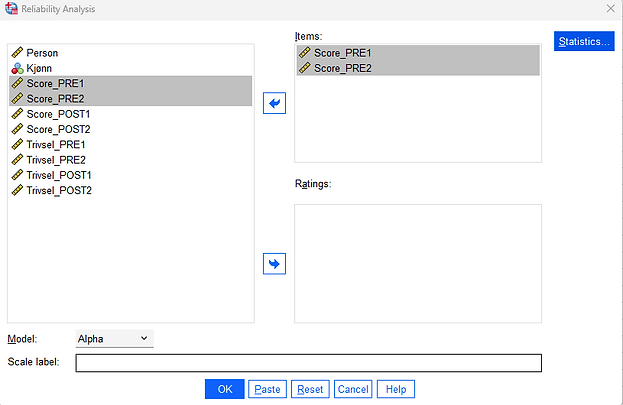Click the ruler icon next to Trivsel_PRE1
The height and width of the screenshot is (405, 623).
[x=17, y=144]
